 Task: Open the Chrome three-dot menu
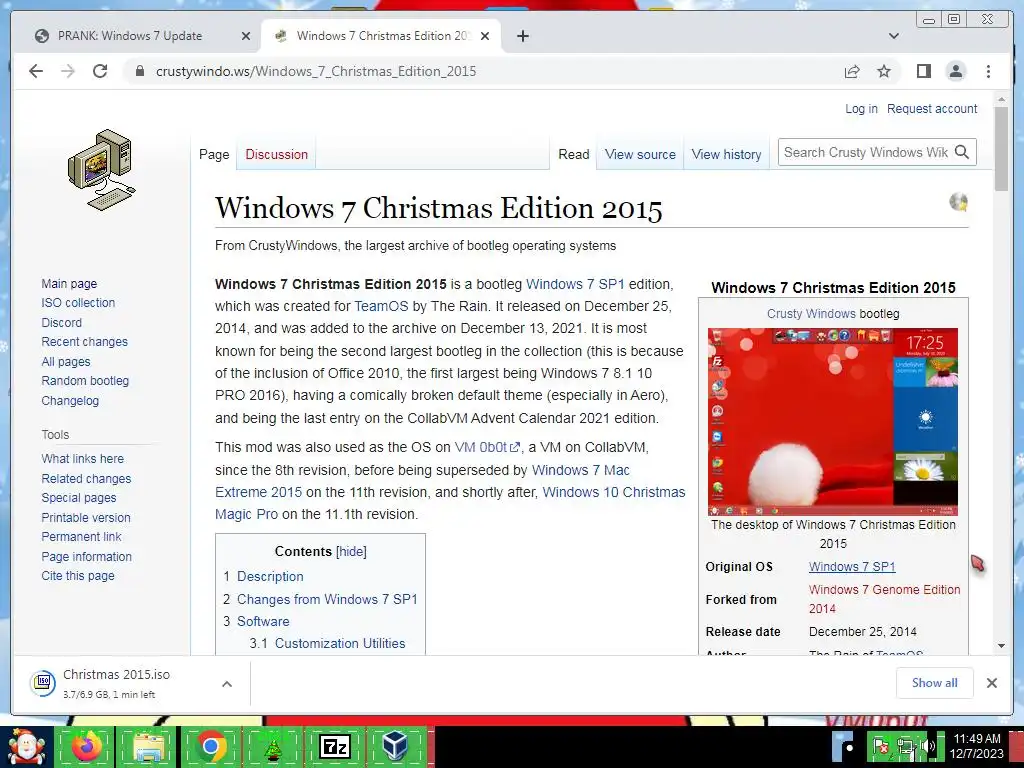[x=988, y=71]
